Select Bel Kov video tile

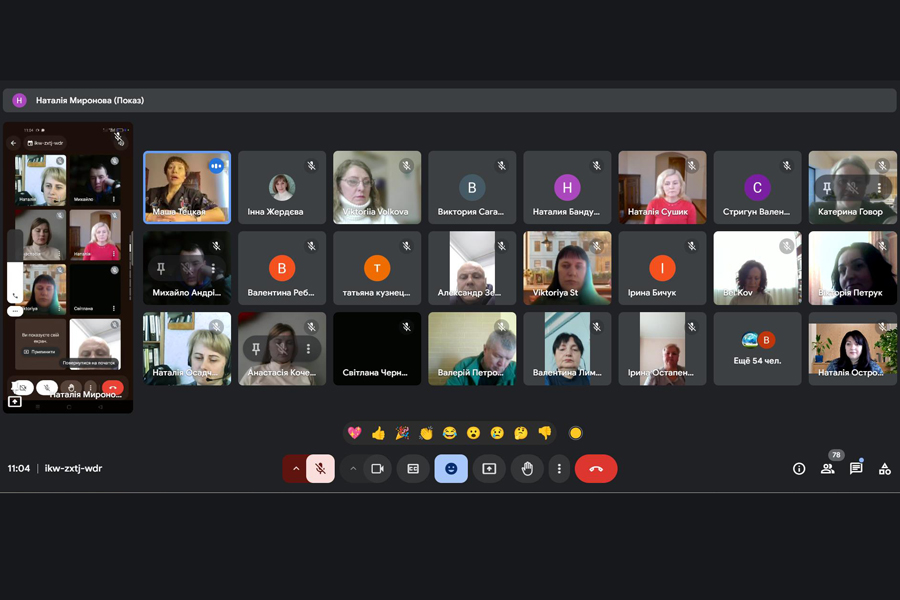tap(757, 268)
